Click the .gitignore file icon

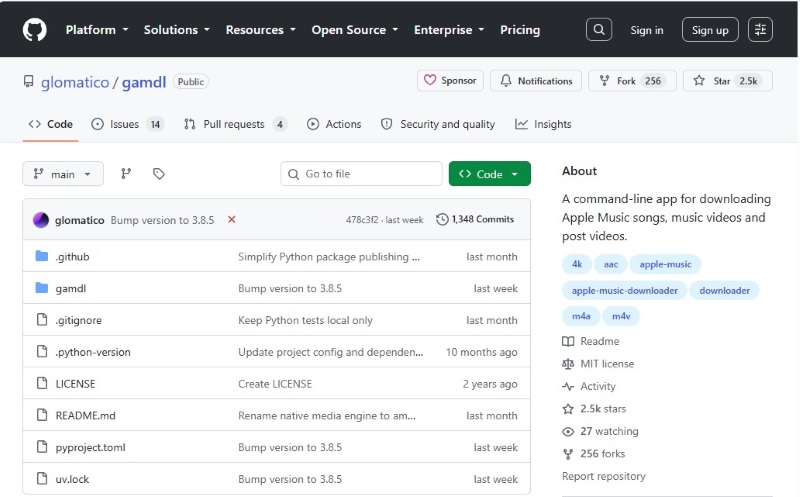42,319
